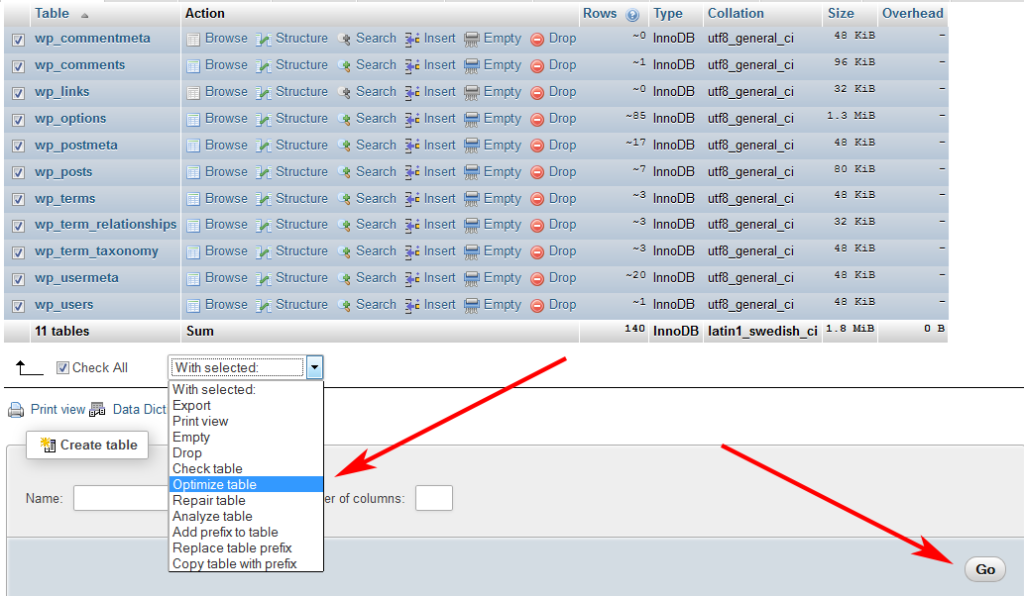The width and height of the screenshot is (1024, 596).
Task: Click Structure icon for wp_posts row
Action: [263, 172]
